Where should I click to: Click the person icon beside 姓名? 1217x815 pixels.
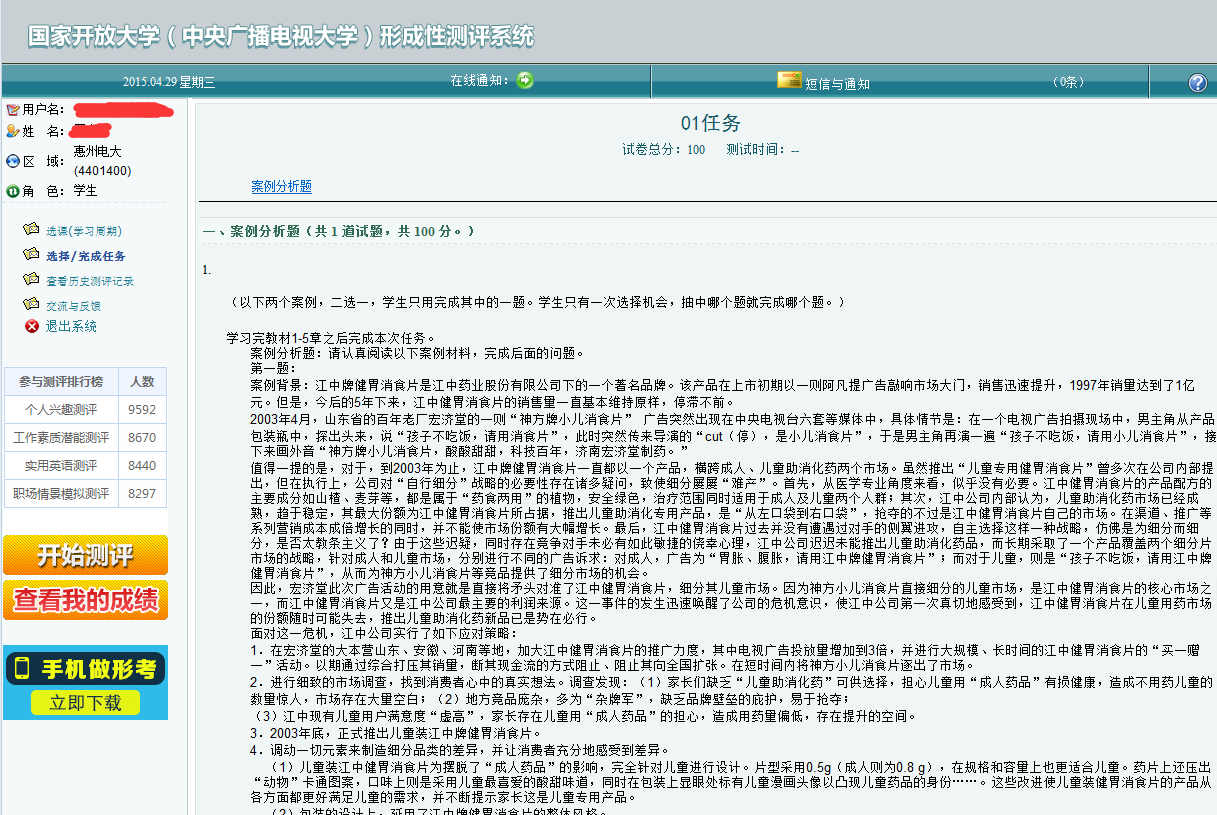pos(13,130)
